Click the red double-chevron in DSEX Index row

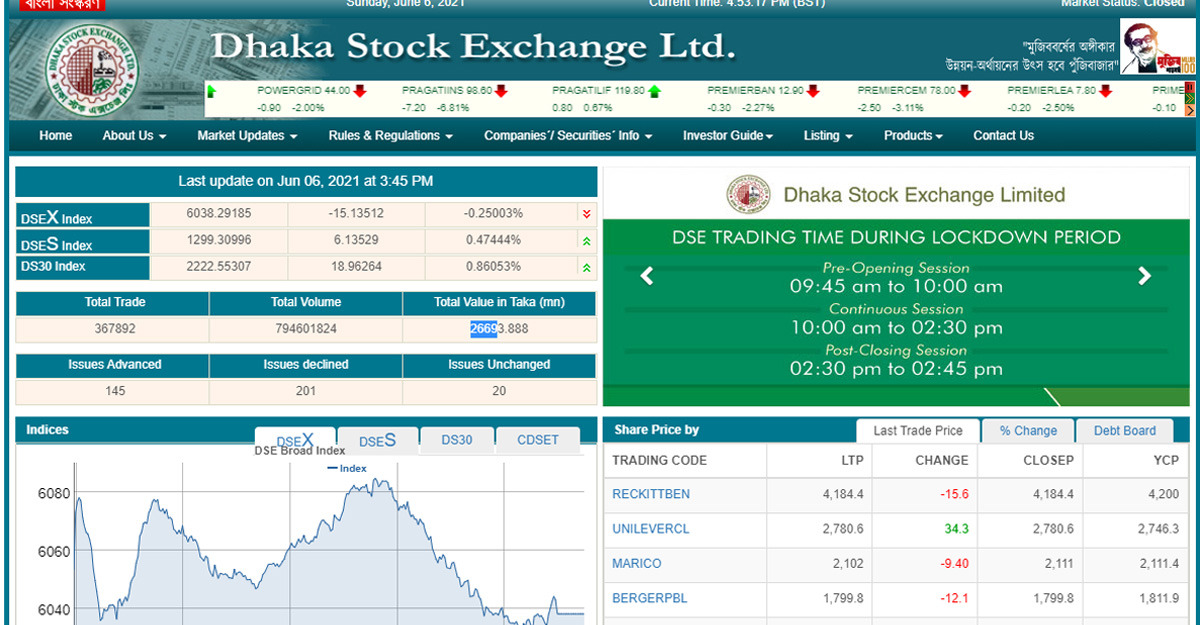point(586,214)
